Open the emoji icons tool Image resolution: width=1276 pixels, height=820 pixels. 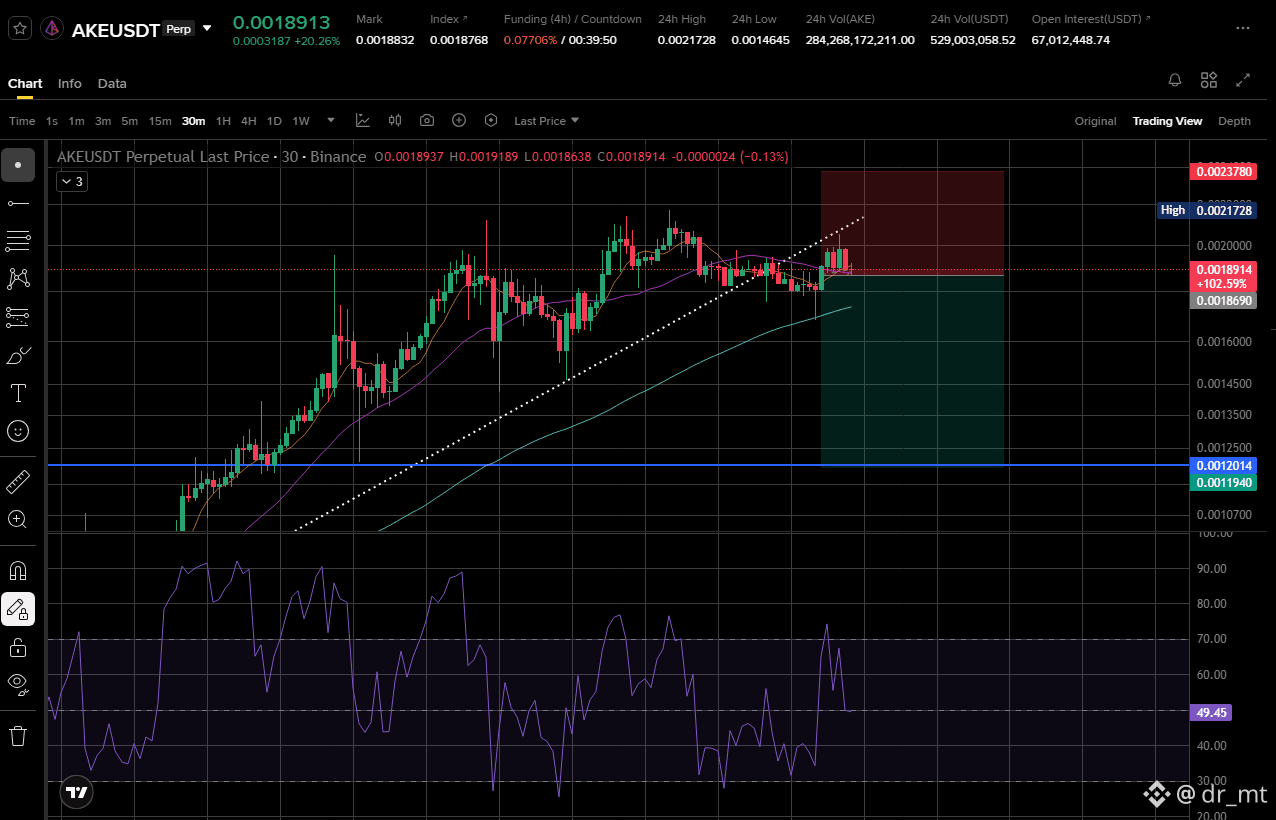click(18, 431)
